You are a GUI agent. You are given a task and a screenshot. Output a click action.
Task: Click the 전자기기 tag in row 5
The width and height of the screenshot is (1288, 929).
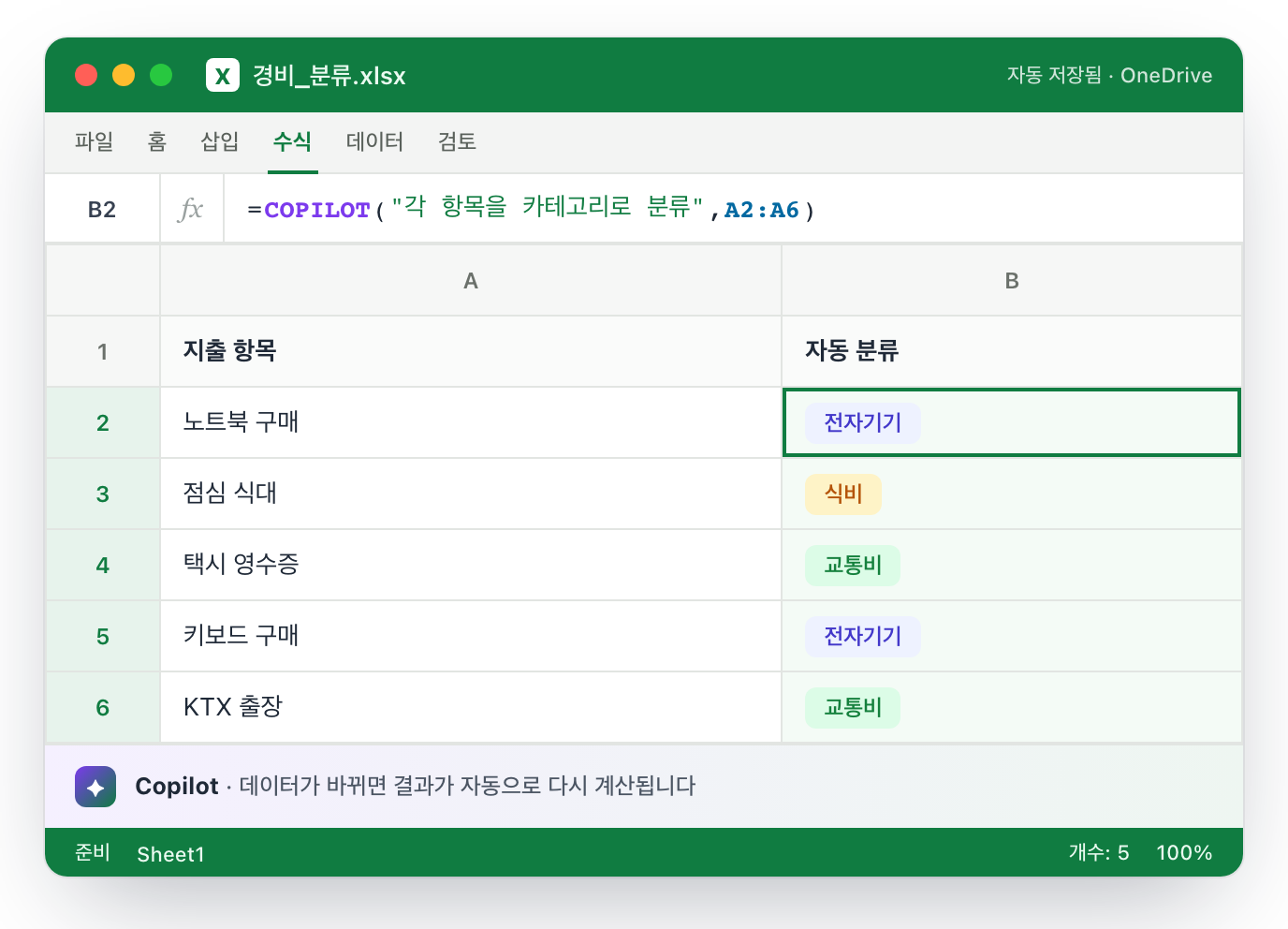click(x=863, y=636)
